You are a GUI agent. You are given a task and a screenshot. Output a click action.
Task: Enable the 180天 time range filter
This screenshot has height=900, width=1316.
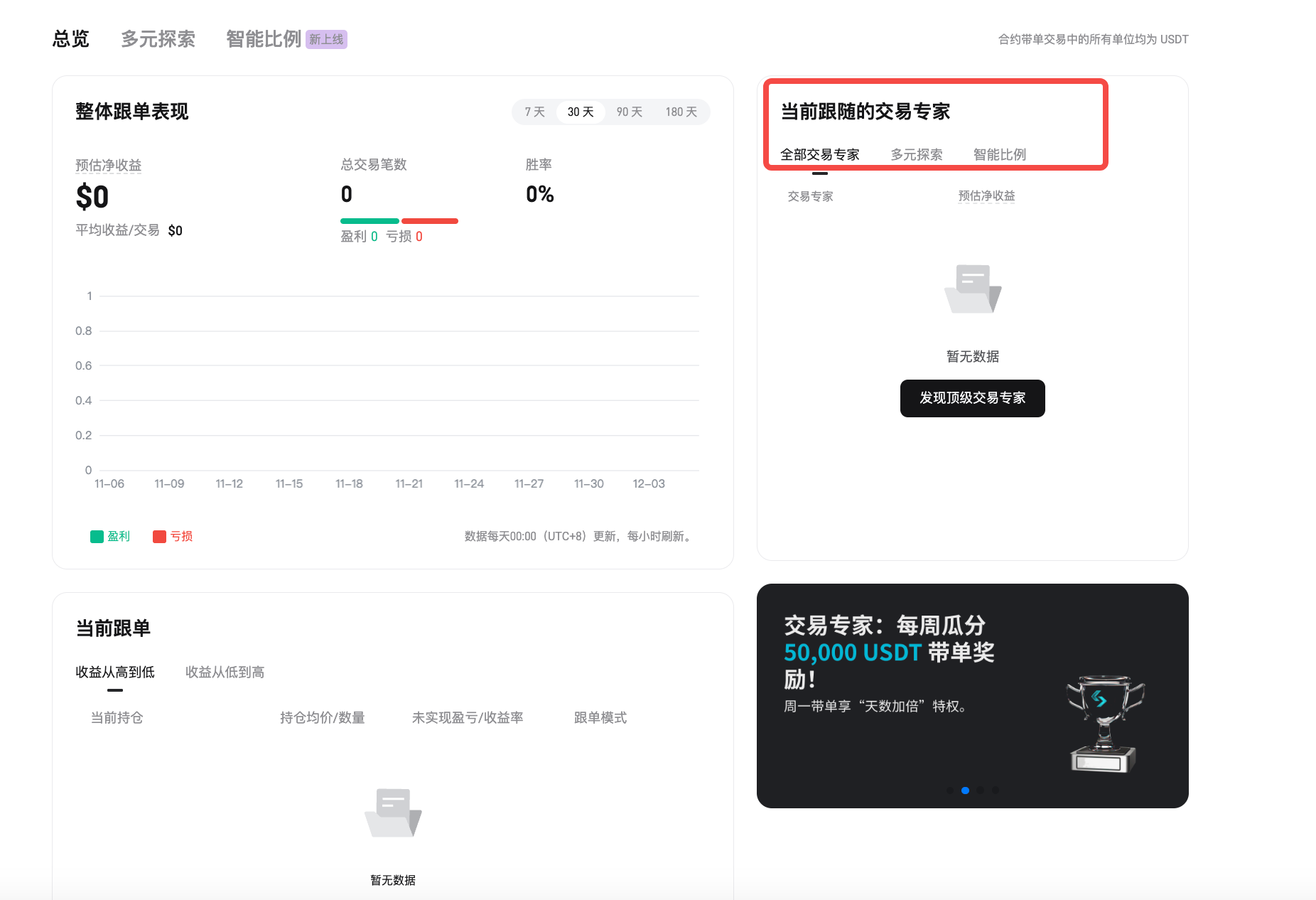point(680,112)
